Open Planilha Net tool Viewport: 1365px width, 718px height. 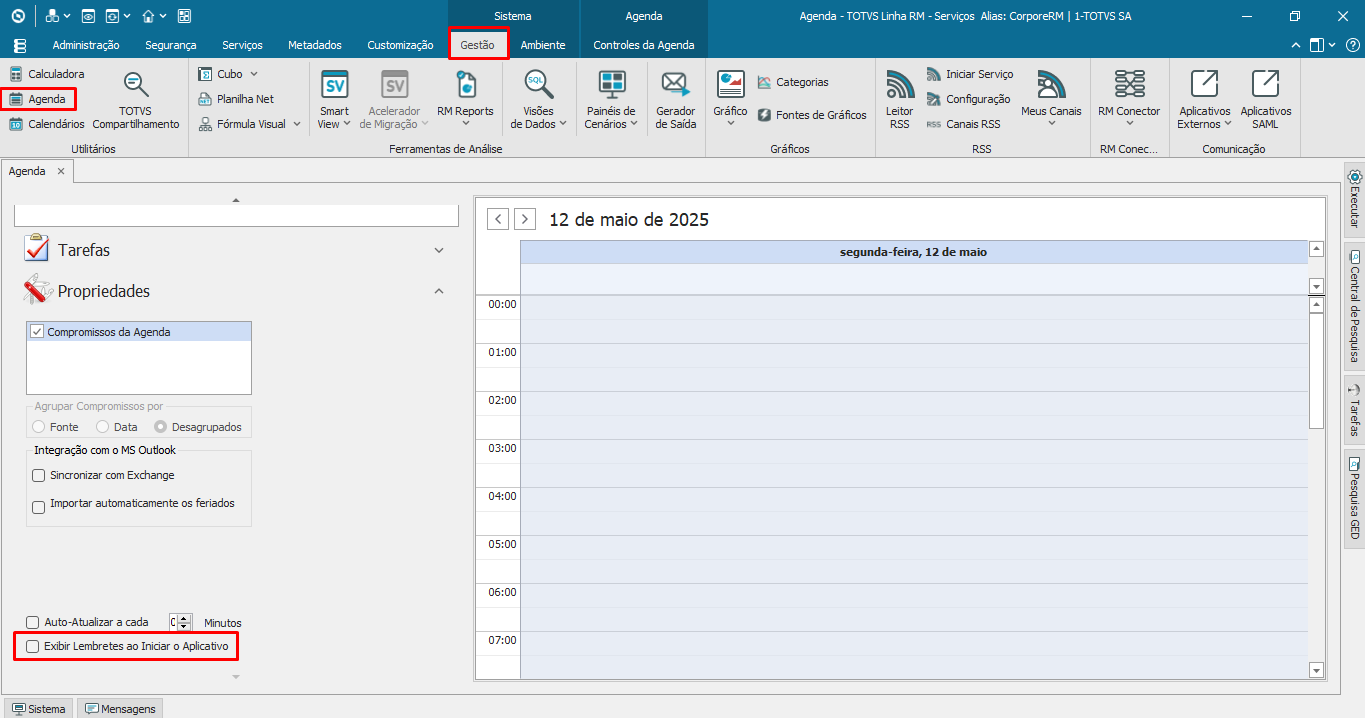[236, 99]
